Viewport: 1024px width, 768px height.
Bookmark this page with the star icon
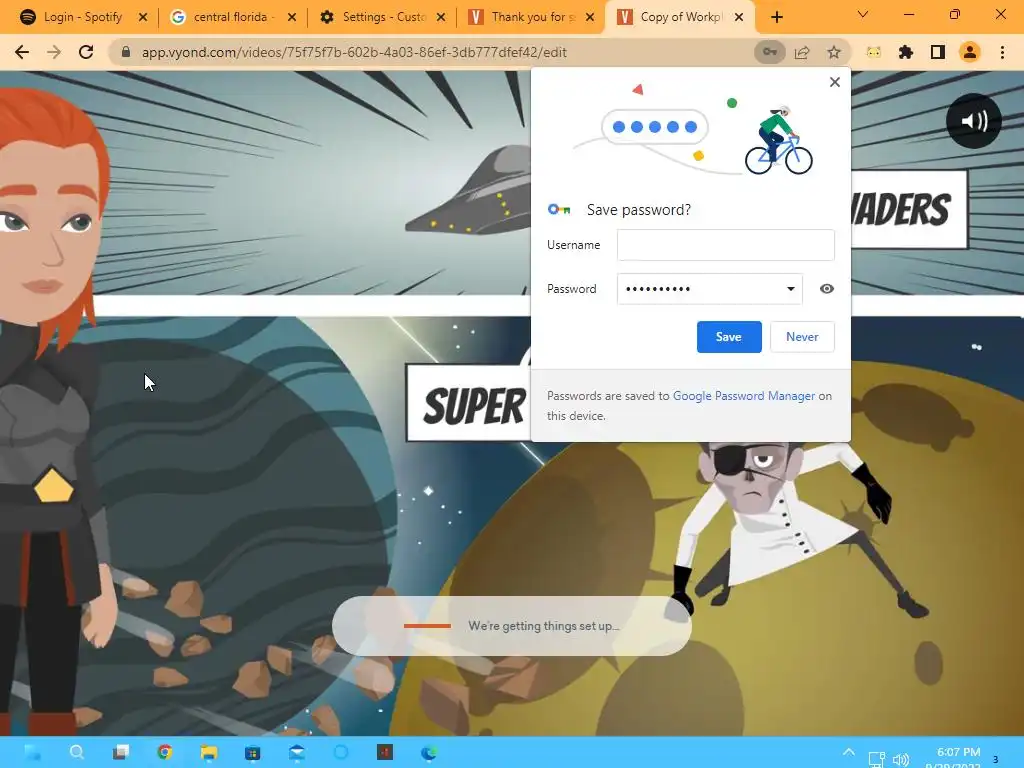pos(834,52)
